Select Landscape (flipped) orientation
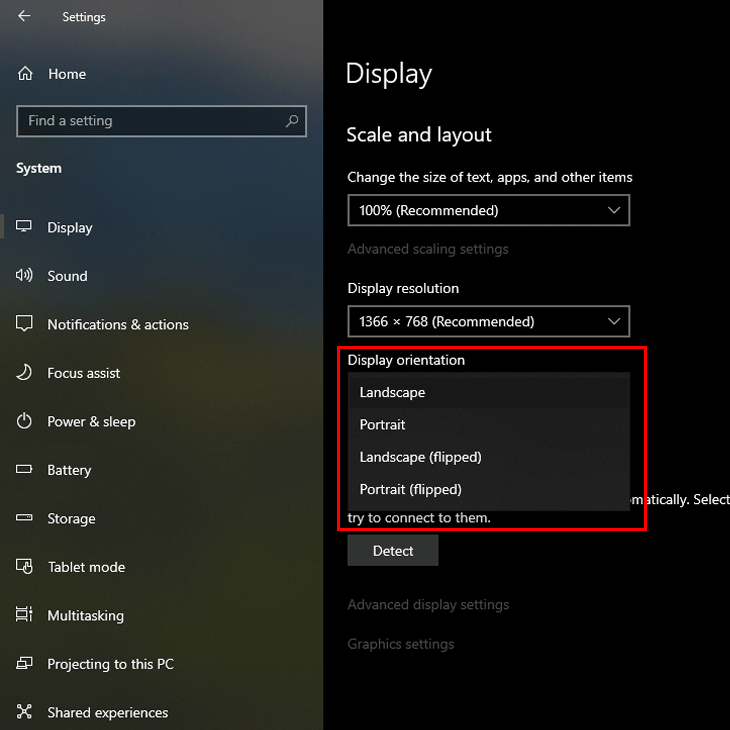730x730 pixels. click(420, 457)
